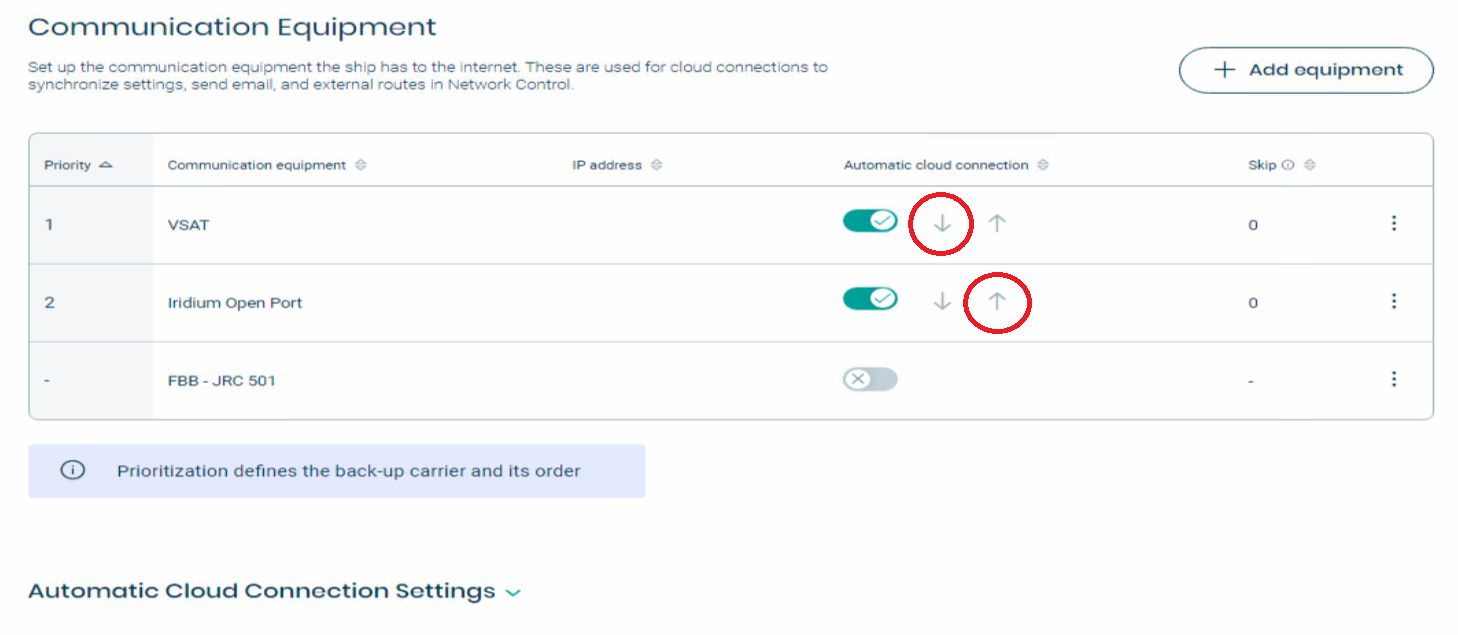
Task: Enable FBB - JRC 501 cloud connection
Action: click(x=870, y=379)
